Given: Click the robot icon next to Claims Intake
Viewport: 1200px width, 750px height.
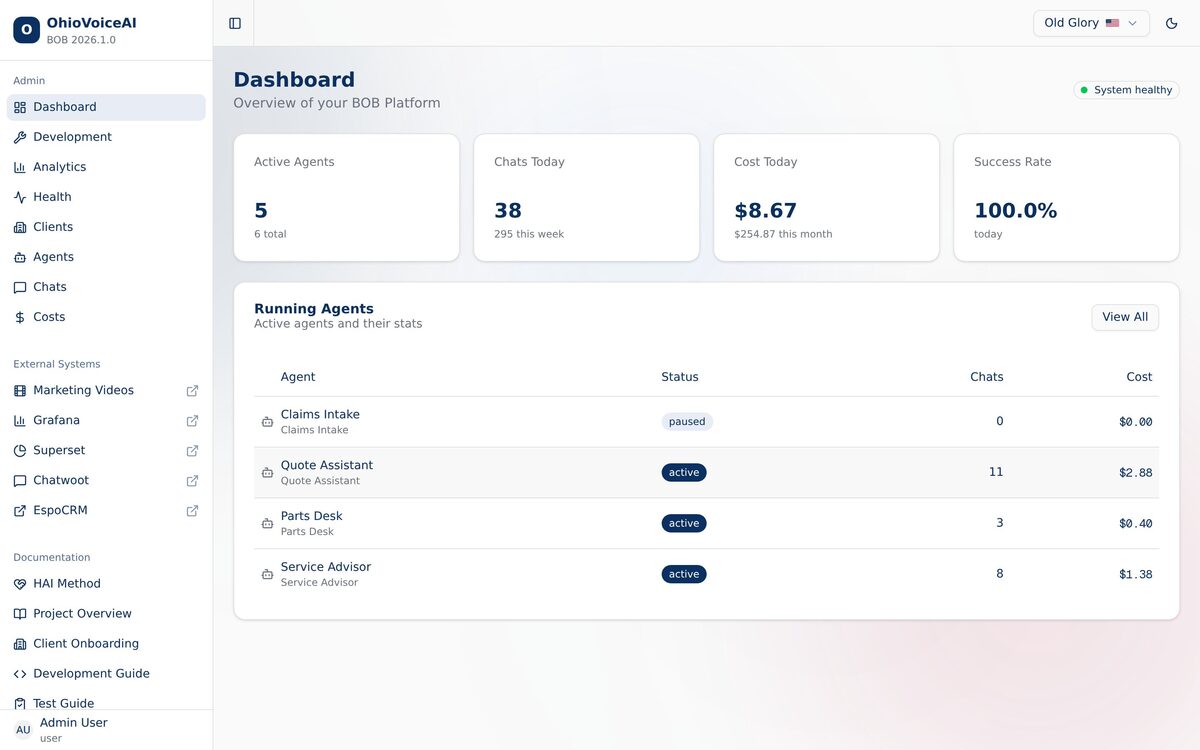Looking at the screenshot, I should 267,422.
